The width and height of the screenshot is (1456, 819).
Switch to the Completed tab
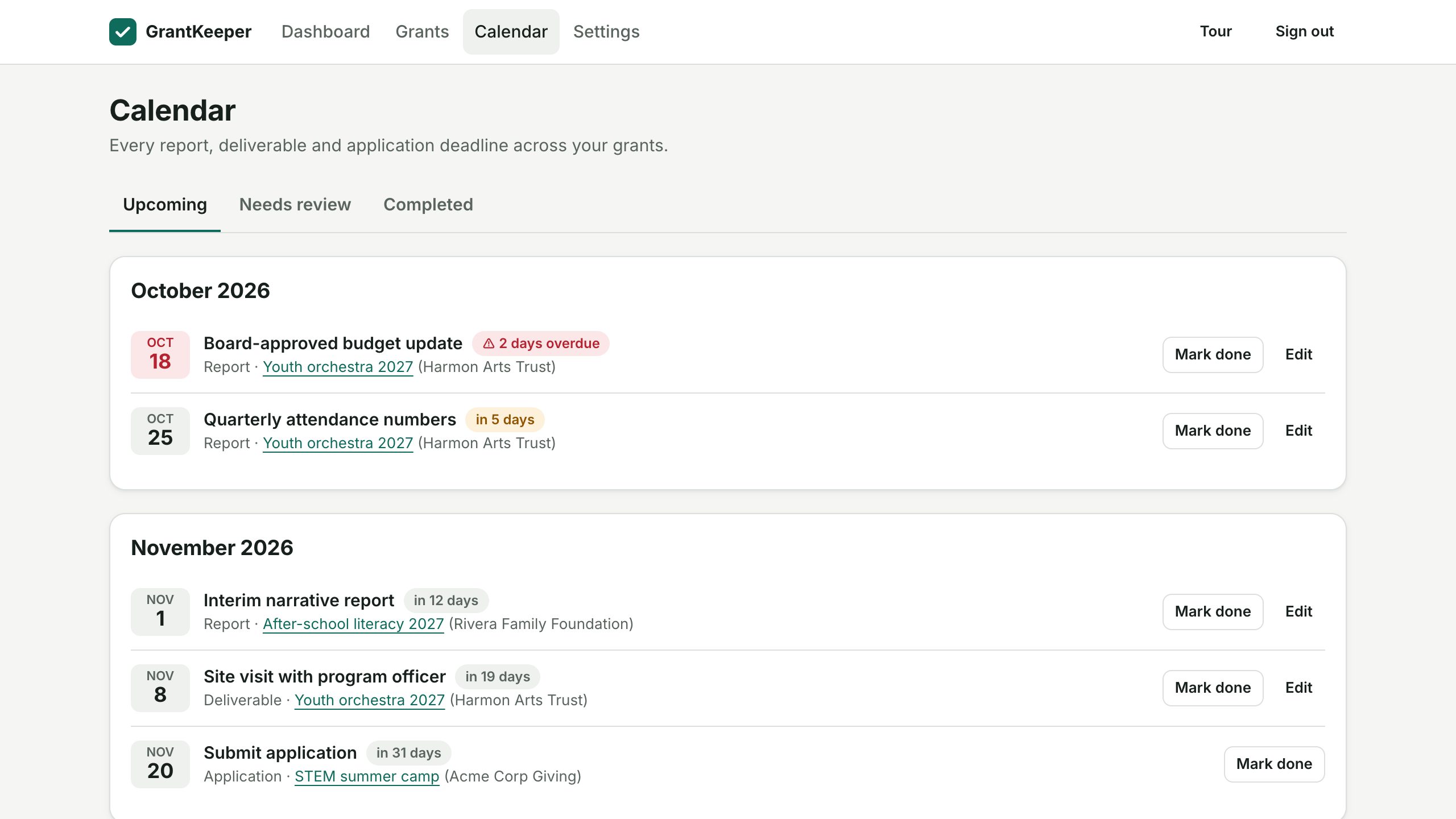[x=428, y=205]
